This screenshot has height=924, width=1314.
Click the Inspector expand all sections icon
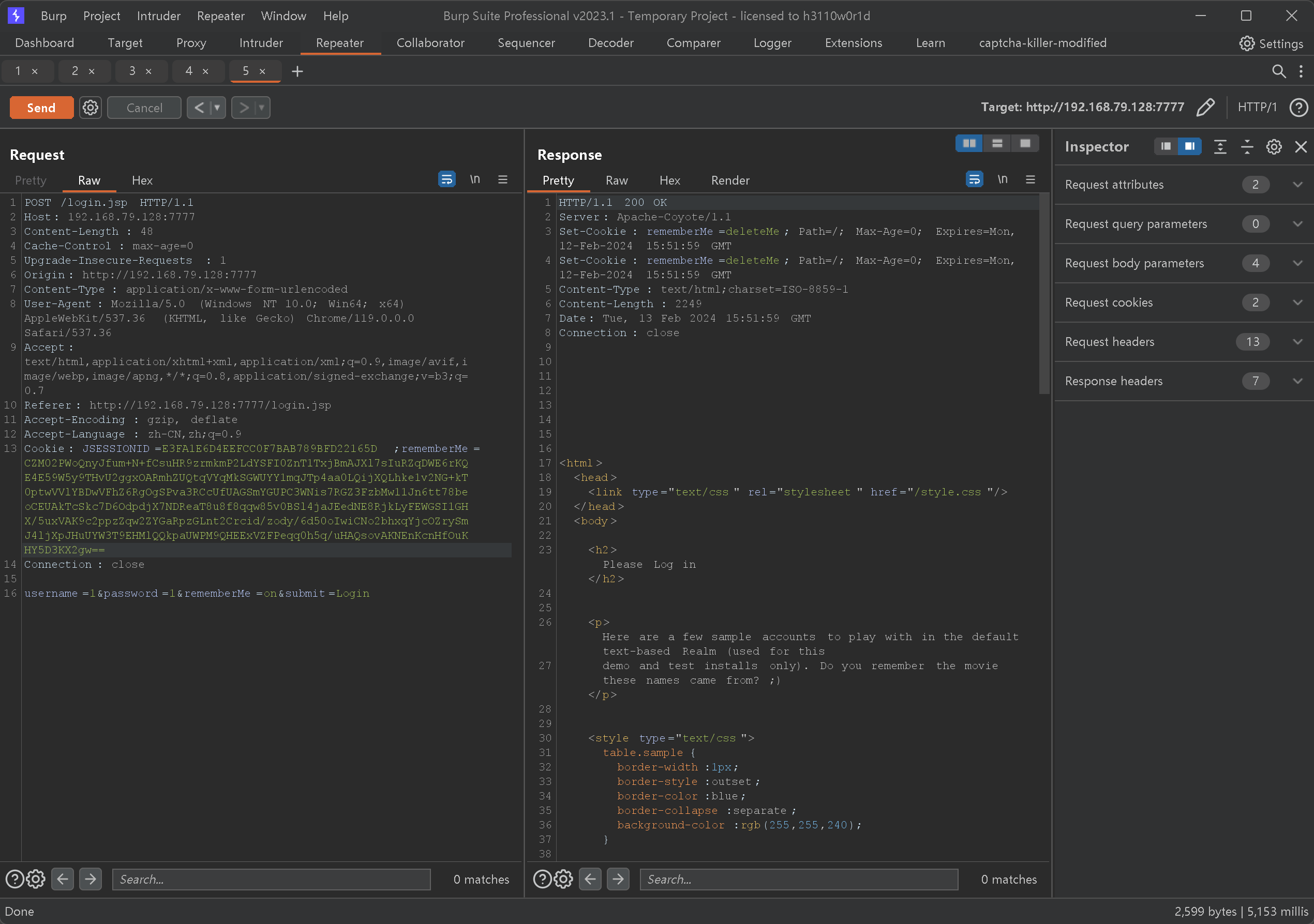pos(1219,147)
